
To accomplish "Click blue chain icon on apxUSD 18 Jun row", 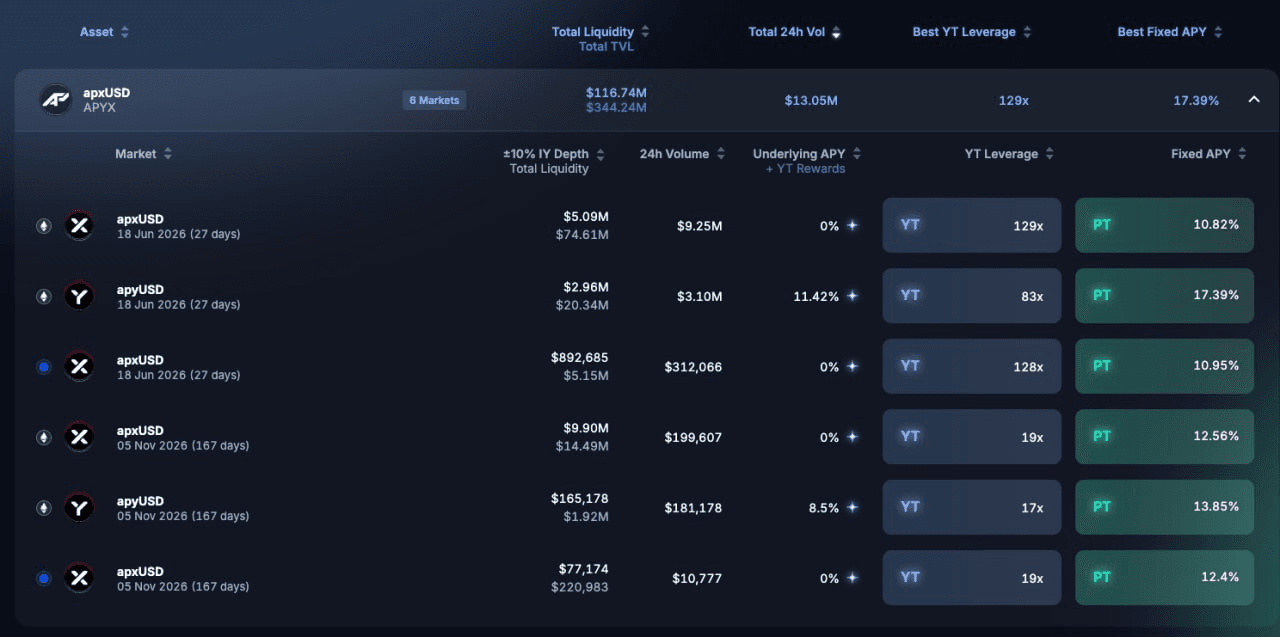I will coord(43,367).
